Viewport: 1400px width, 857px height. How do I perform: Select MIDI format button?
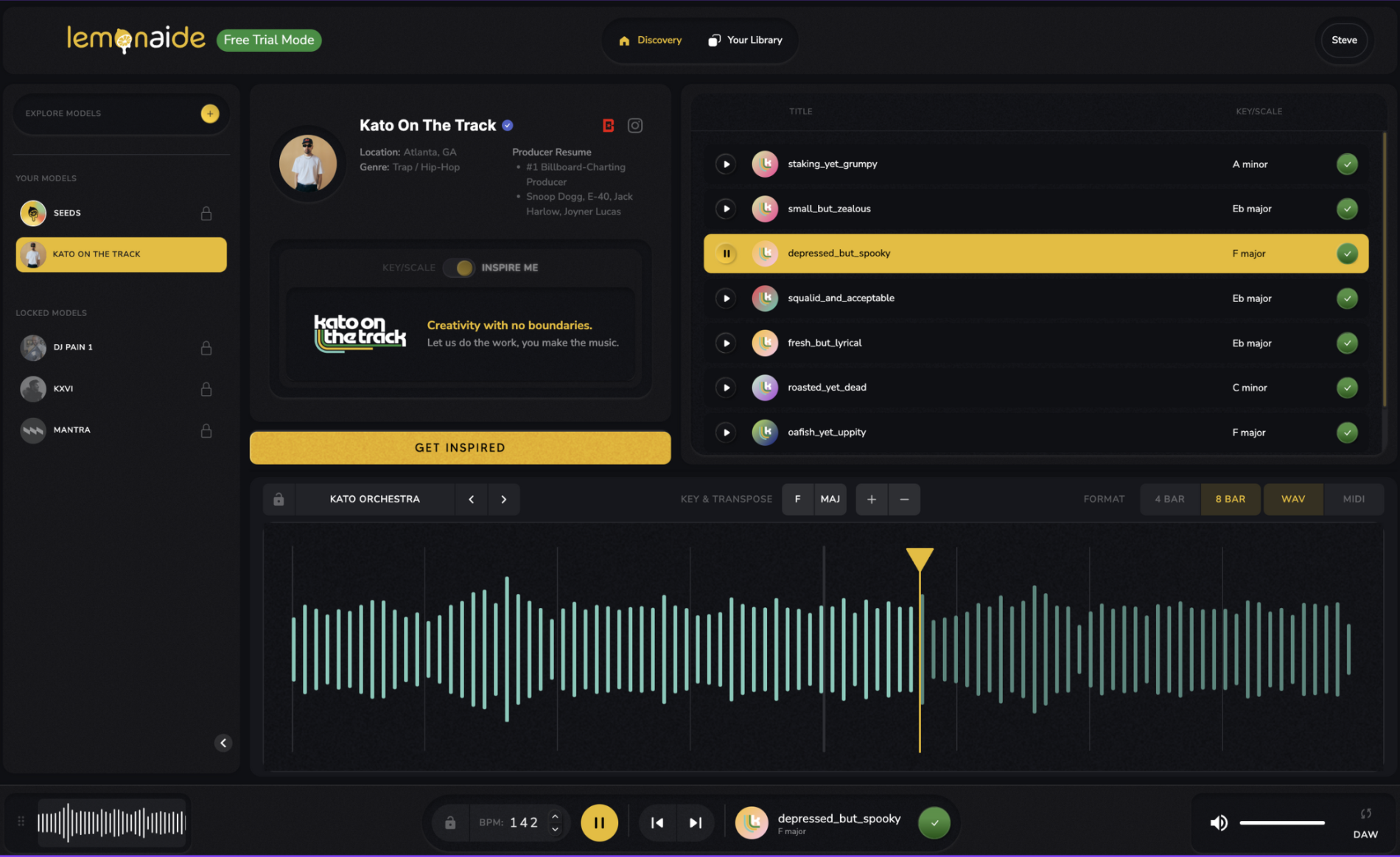point(1354,500)
